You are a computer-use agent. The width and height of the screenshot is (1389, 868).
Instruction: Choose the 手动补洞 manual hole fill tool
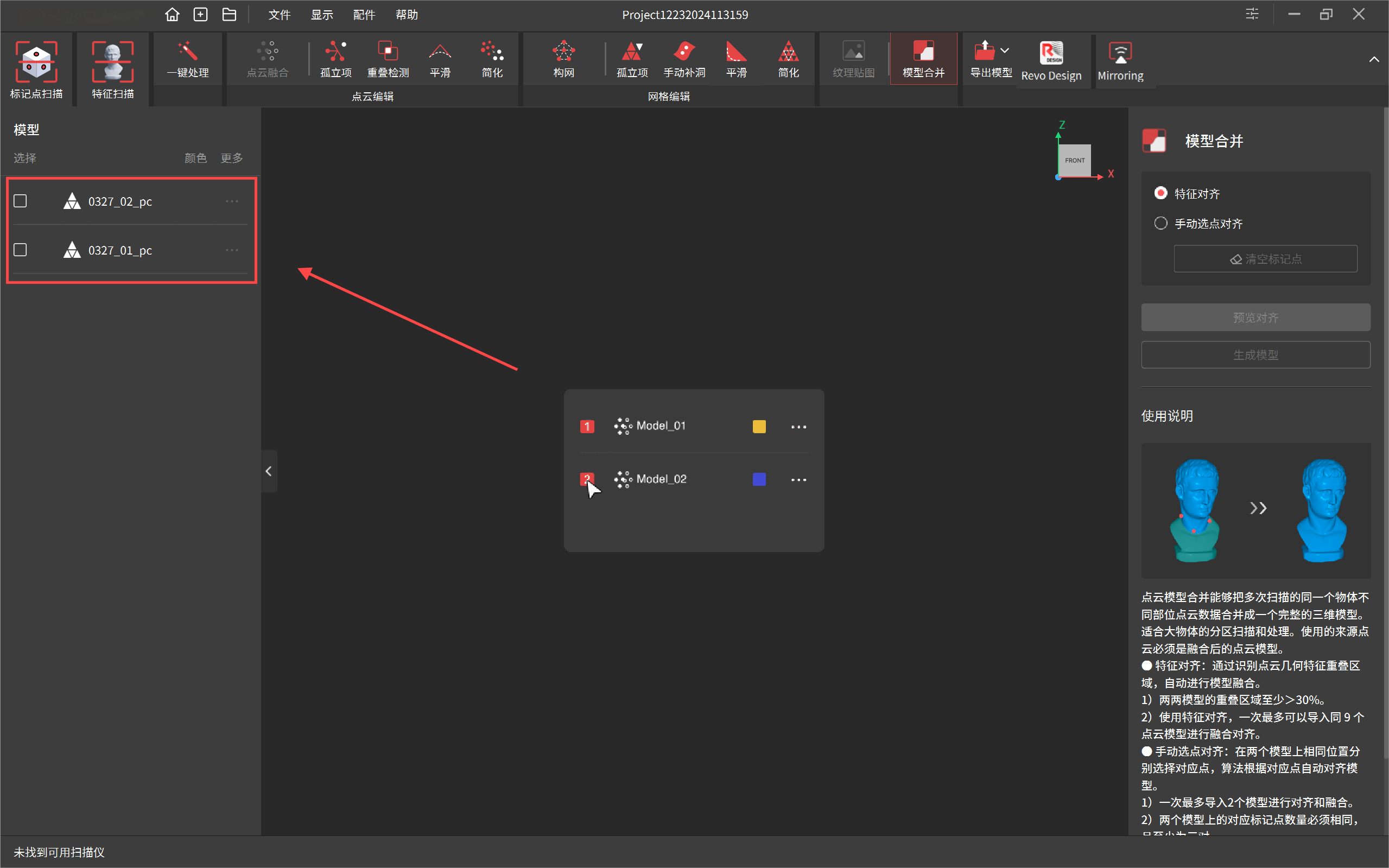(684, 59)
